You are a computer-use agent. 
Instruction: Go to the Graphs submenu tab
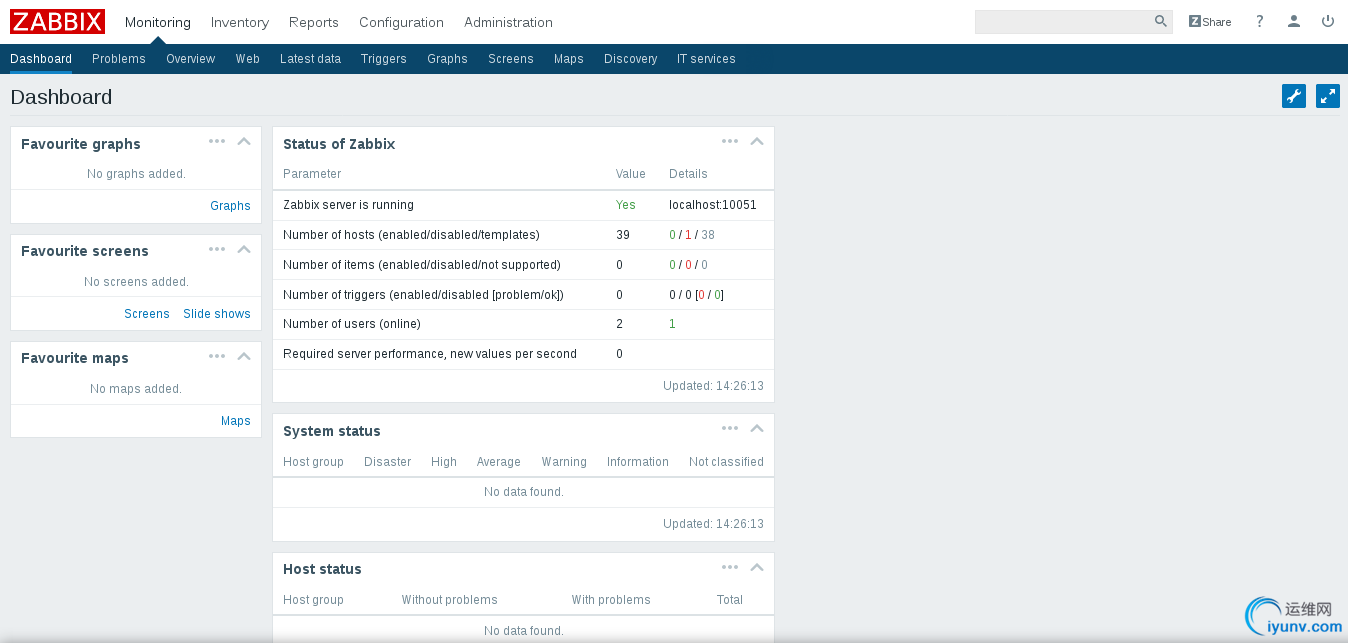pyautogui.click(x=448, y=59)
